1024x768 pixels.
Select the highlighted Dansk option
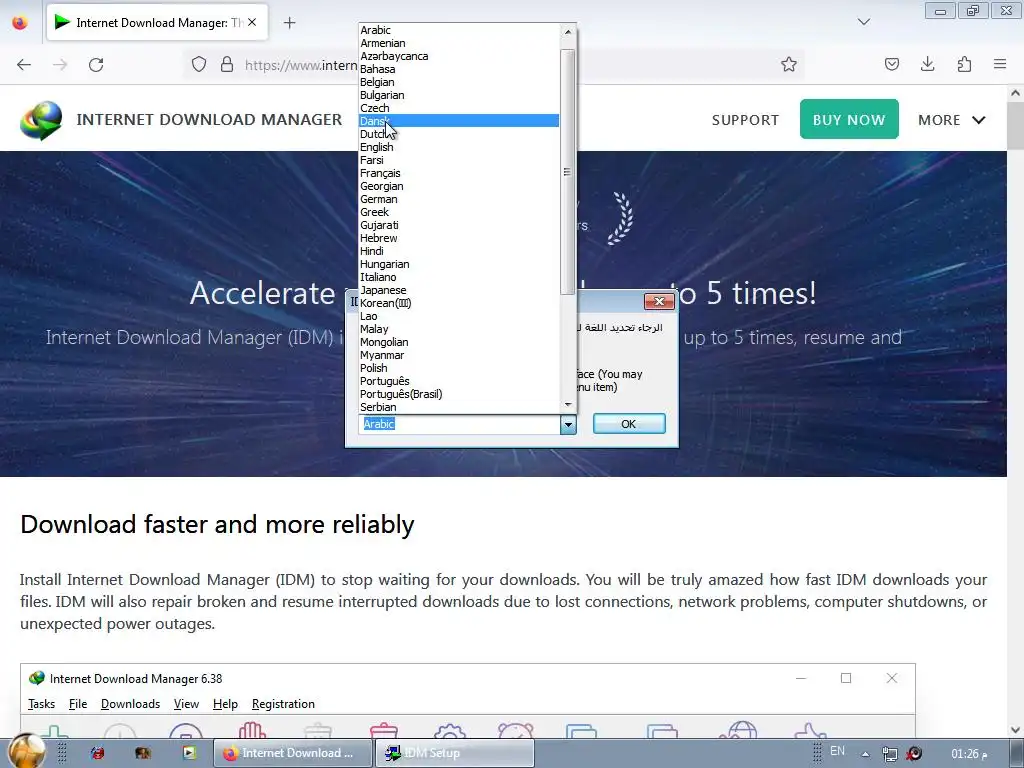(x=459, y=121)
